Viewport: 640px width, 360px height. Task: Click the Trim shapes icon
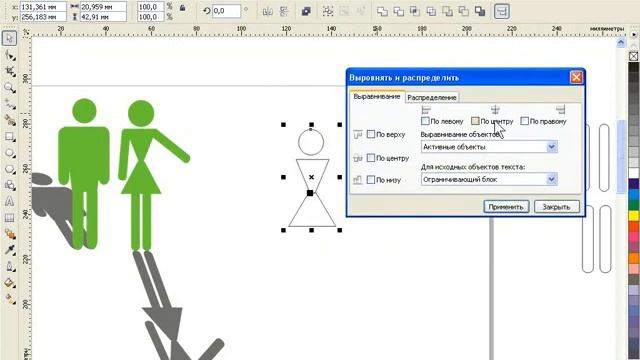tap(398, 11)
